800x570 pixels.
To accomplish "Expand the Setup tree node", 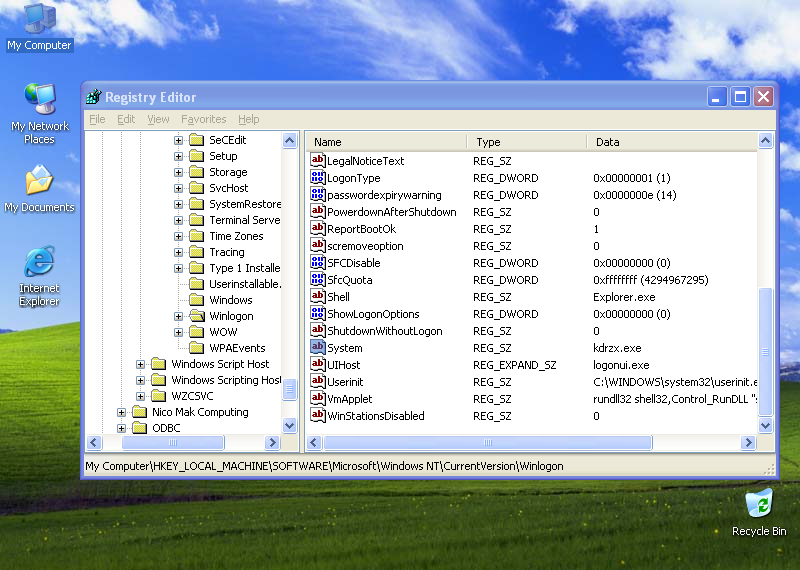I will (x=178, y=156).
